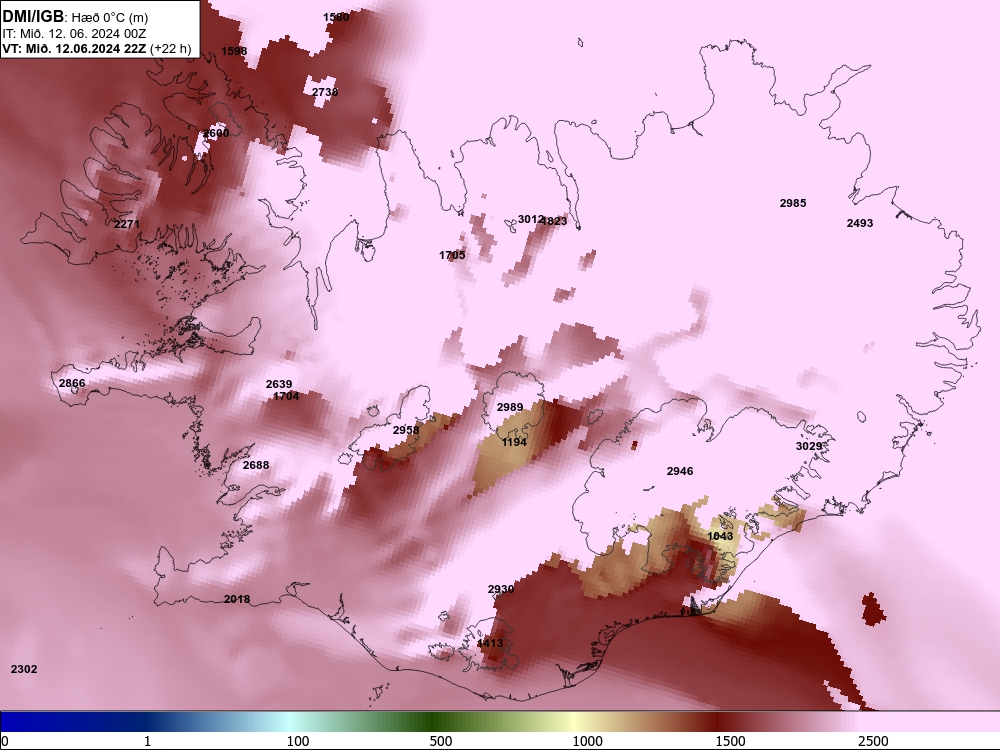Select the 1598 height label
This screenshot has height=750, width=1000.
click(x=234, y=51)
